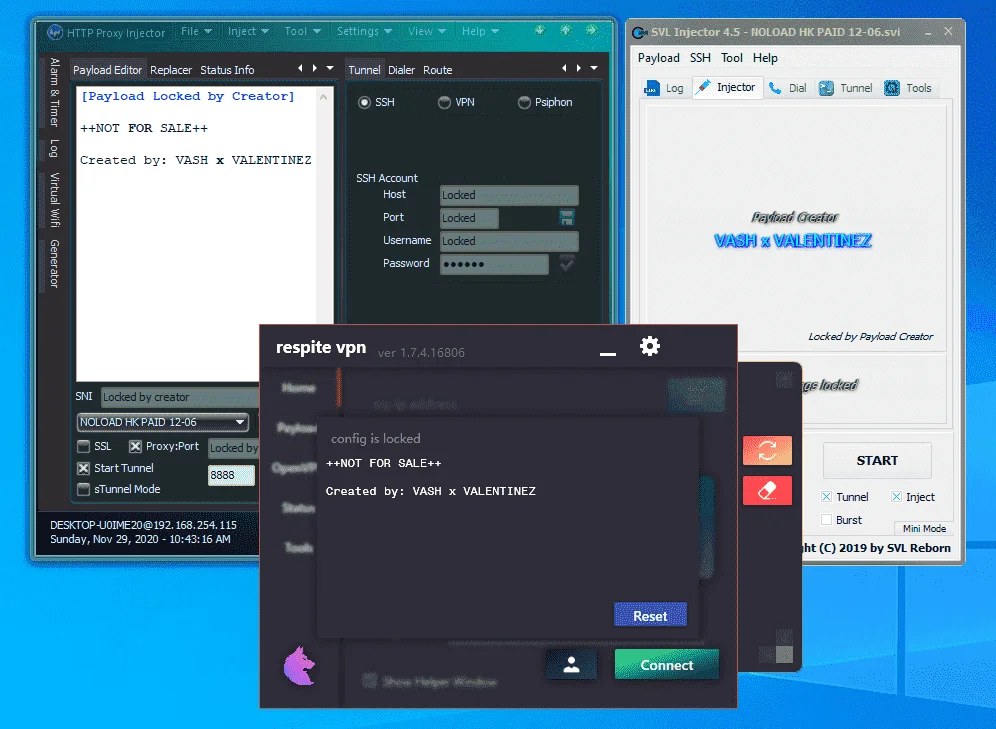Open the View menu in HTTP Proxy Injector
The width and height of the screenshot is (996, 729).
tap(426, 31)
